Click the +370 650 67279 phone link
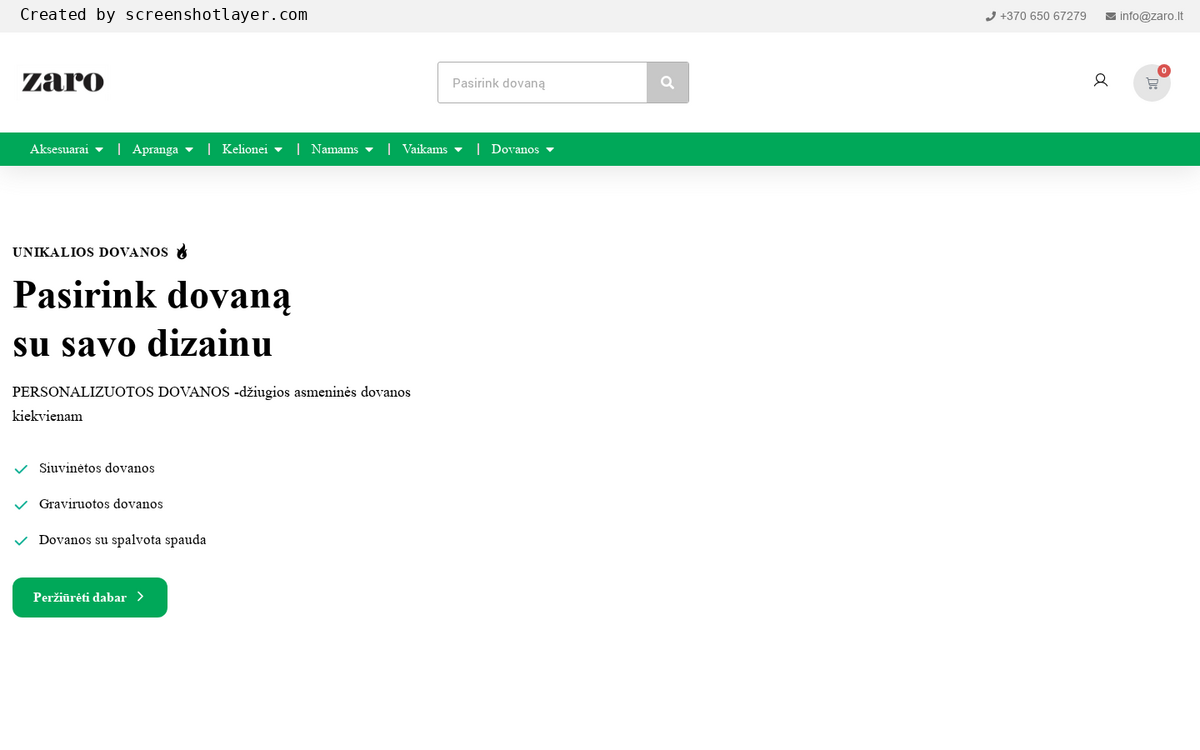Viewport: 1200px width, 750px height. [x=1042, y=16]
